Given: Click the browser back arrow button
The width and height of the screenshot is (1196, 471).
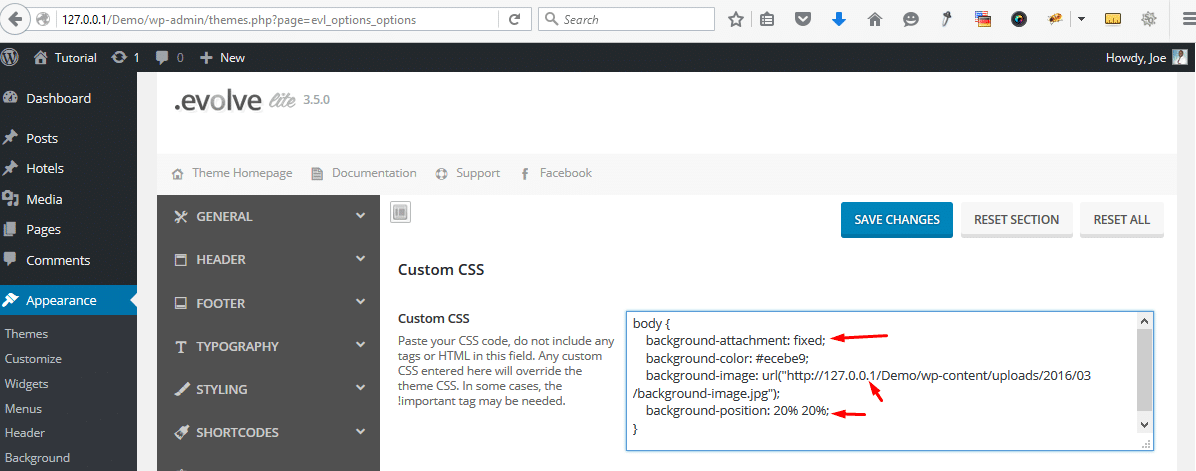Looking at the screenshot, I should coord(17,19).
